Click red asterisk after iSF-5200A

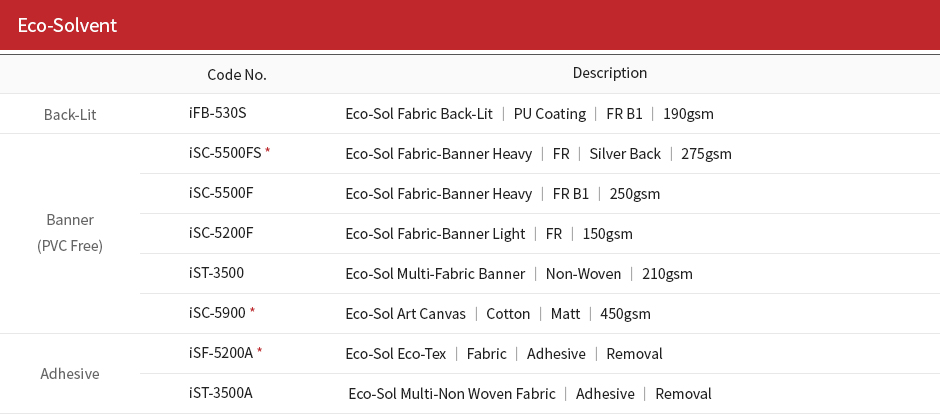pyautogui.click(x=260, y=352)
